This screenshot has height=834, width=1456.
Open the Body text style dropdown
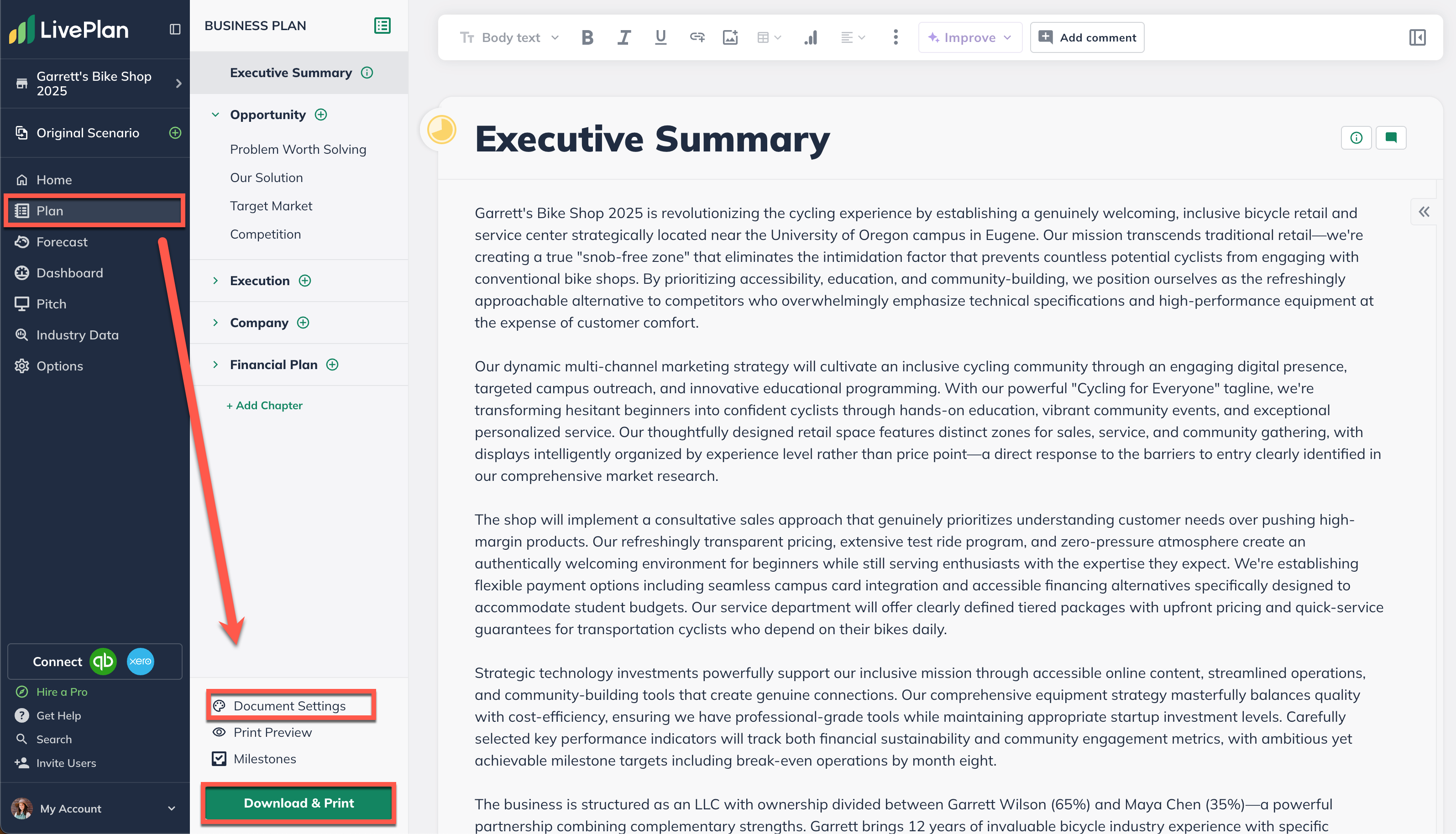(509, 38)
